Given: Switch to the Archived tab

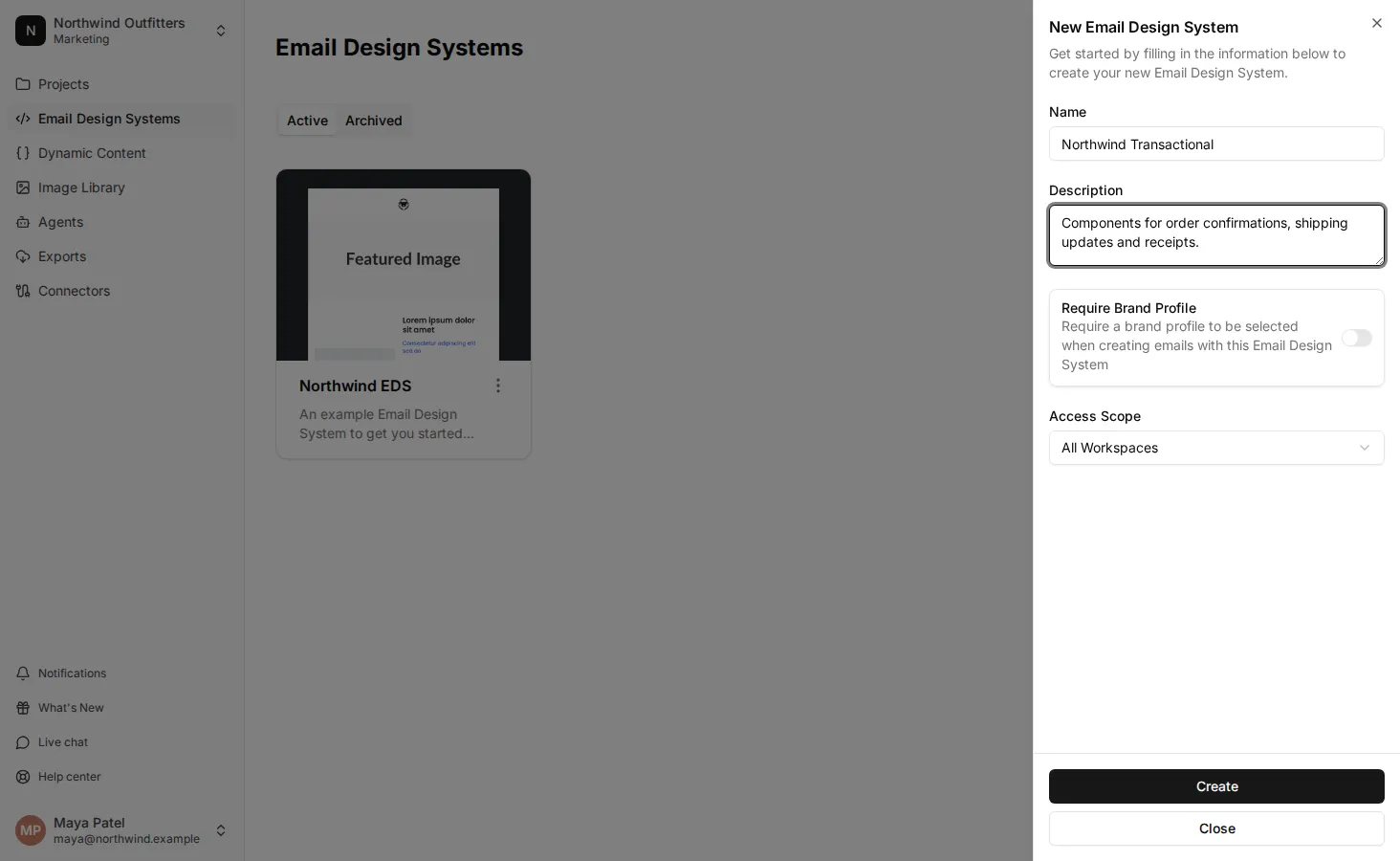Looking at the screenshot, I should [374, 121].
